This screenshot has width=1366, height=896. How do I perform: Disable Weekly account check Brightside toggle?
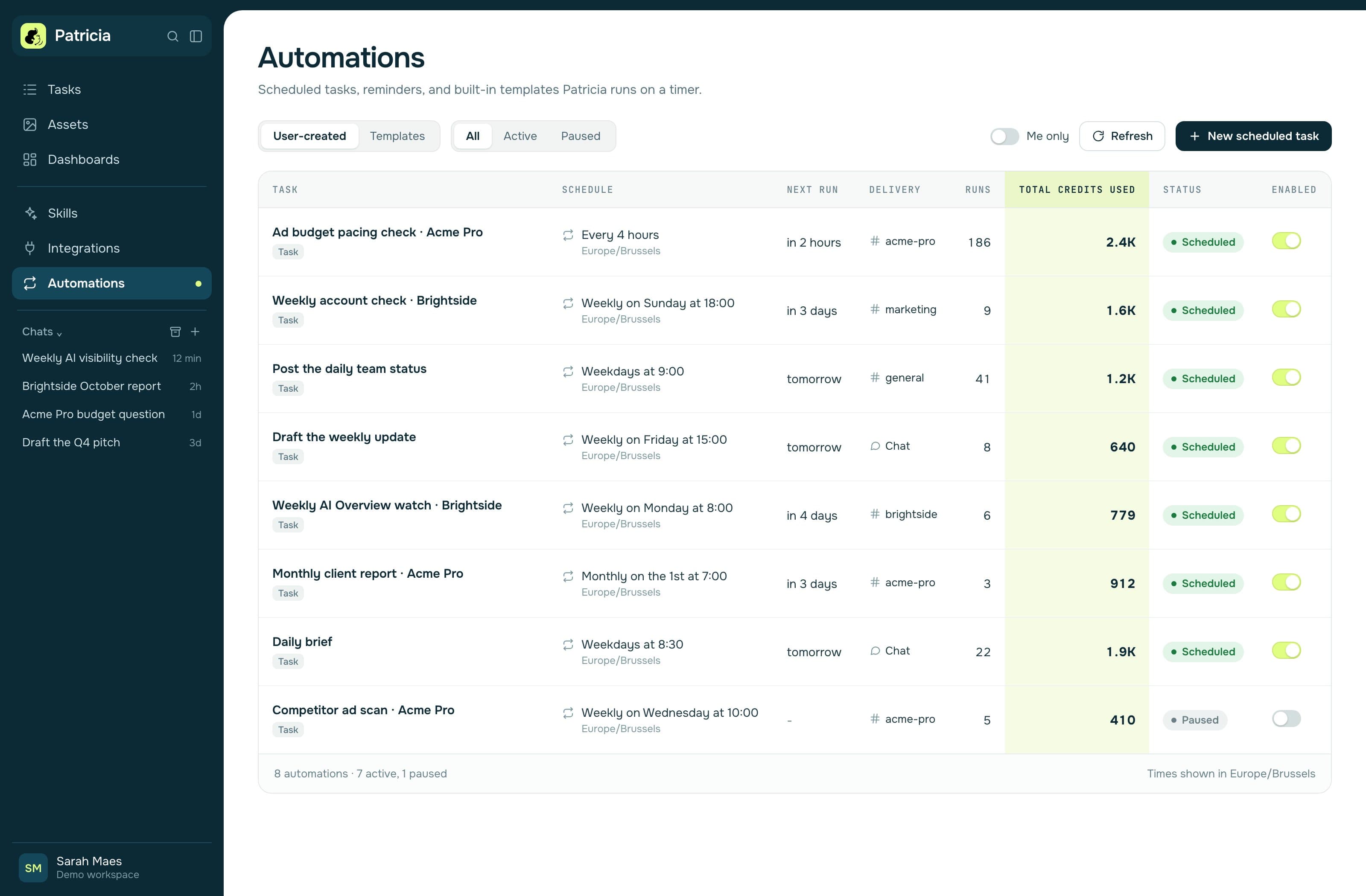coord(1286,309)
